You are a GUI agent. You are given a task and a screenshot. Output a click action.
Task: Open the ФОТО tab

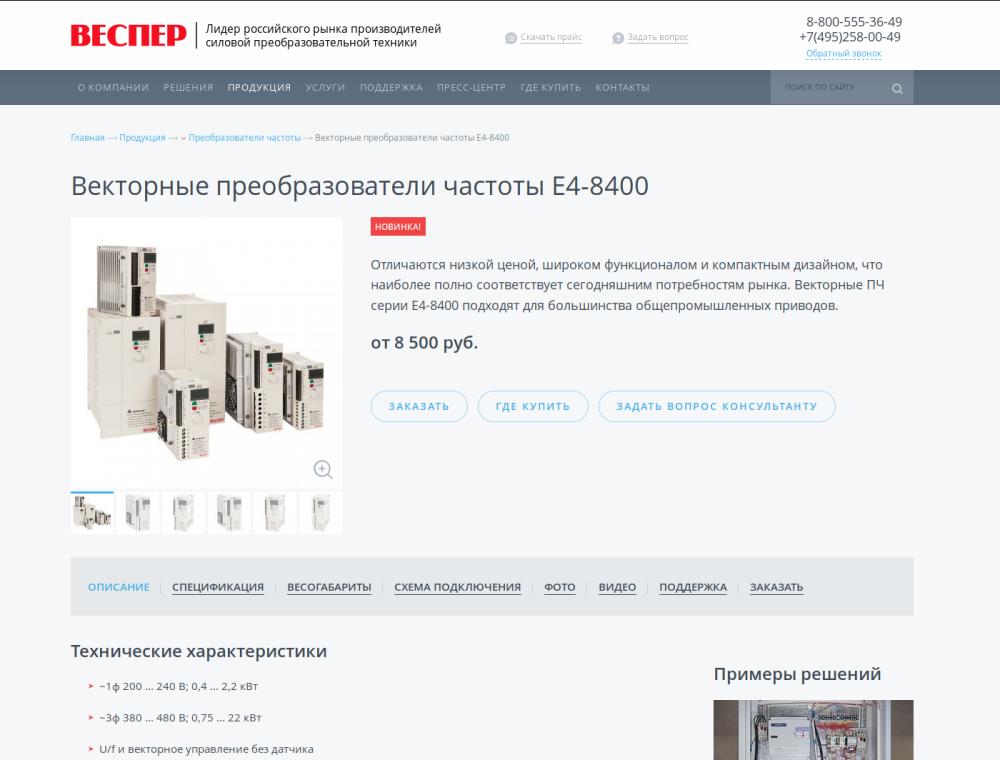pyautogui.click(x=560, y=587)
